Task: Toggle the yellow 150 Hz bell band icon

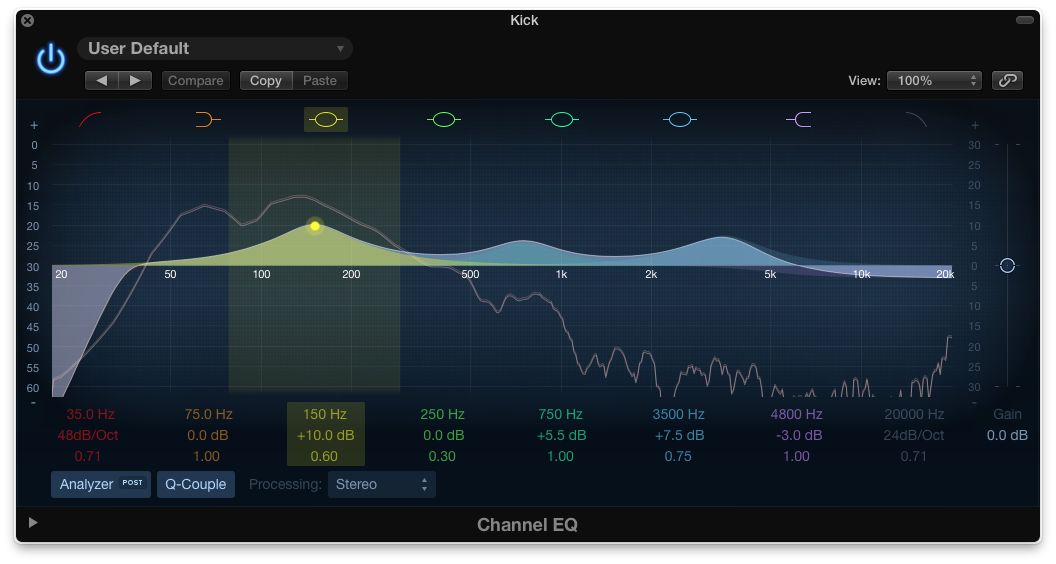Action: tap(326, 120)
